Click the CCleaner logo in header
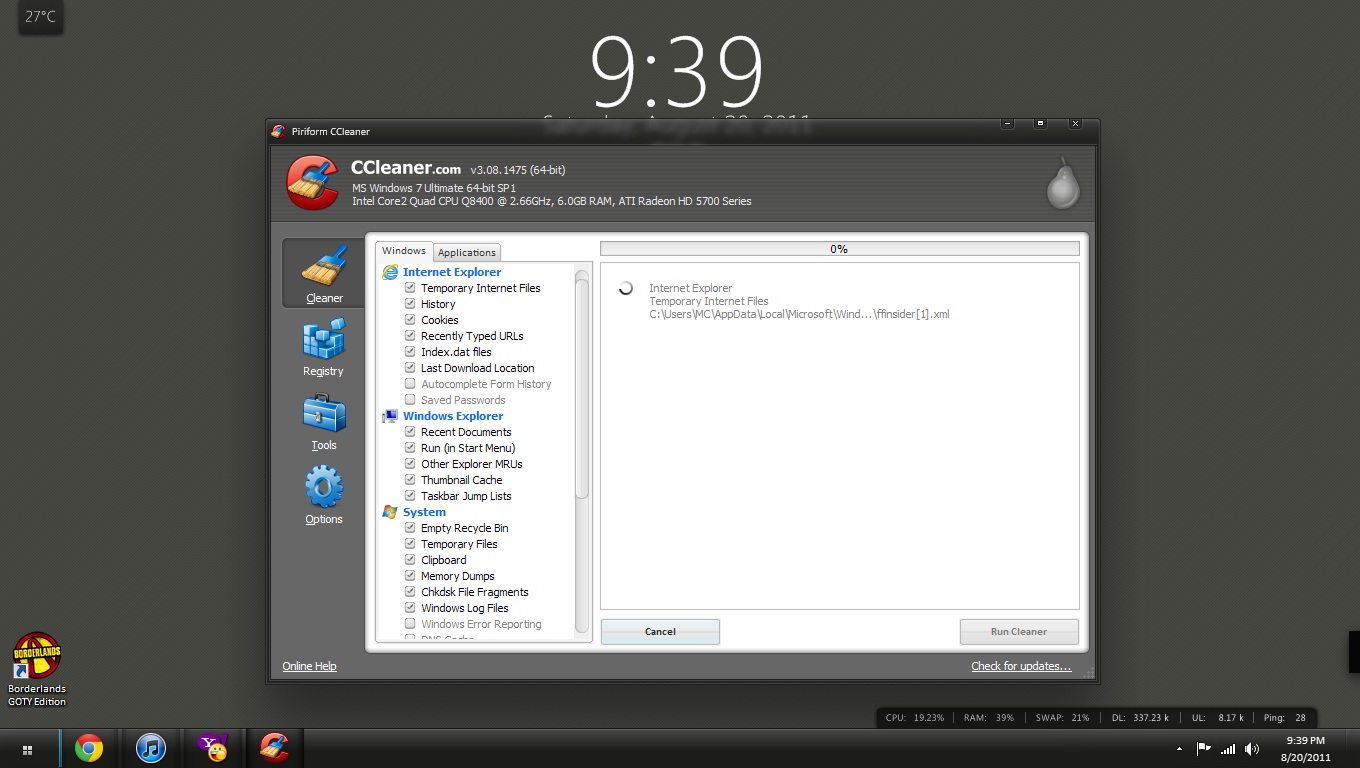The width and height of the screenshot is (1360, 768). coord(313,183)
